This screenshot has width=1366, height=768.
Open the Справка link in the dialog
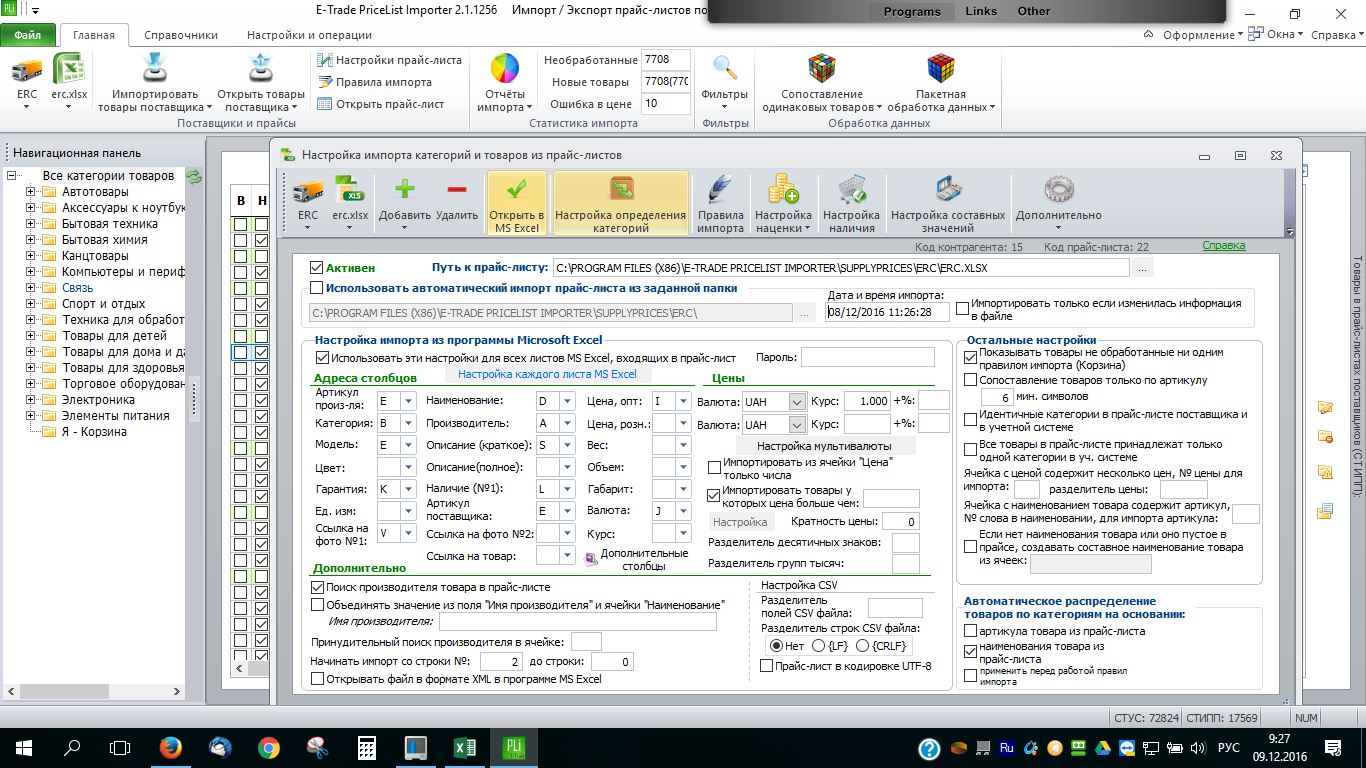tap(1224, 246)
